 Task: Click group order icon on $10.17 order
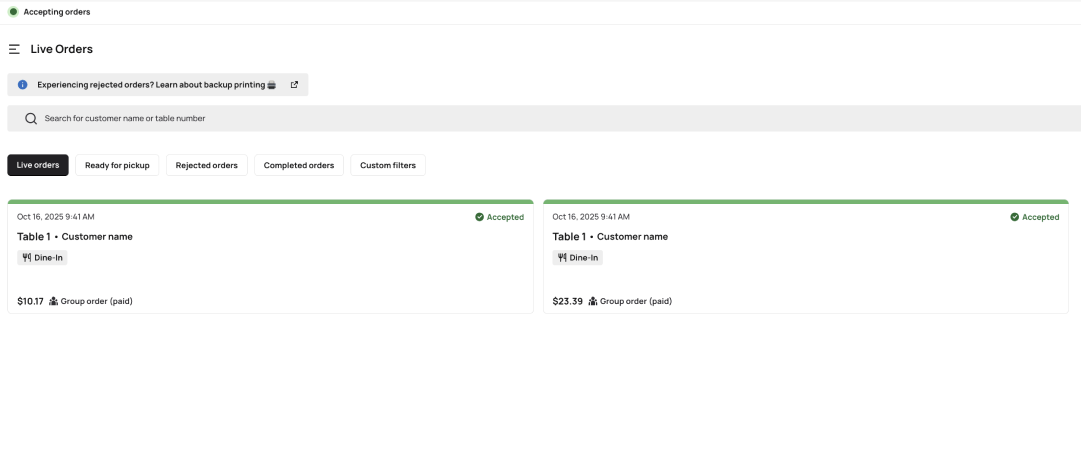click(x=54, y=301)
